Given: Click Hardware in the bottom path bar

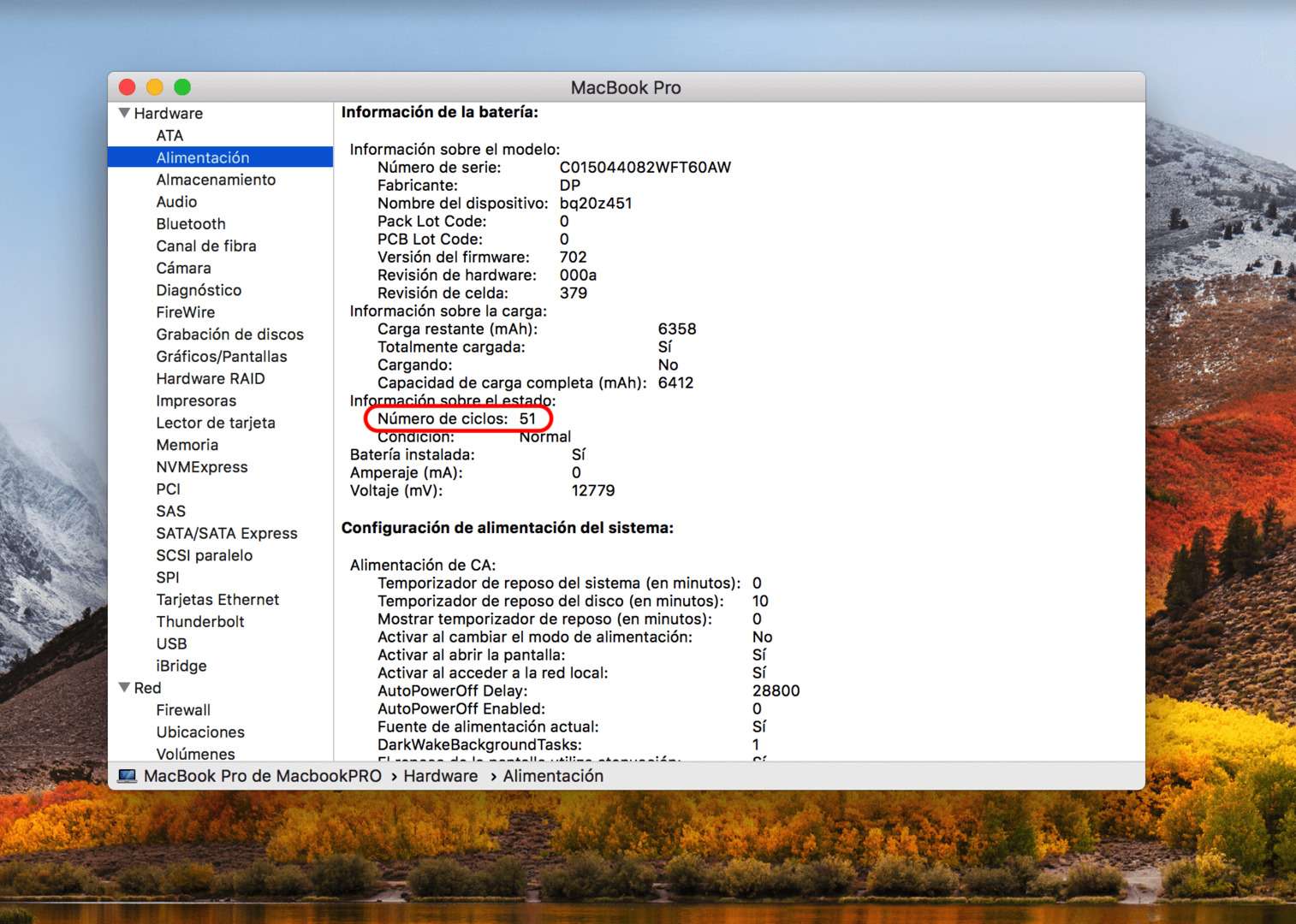Looking at the screenshot, I should tap(441, 776).
